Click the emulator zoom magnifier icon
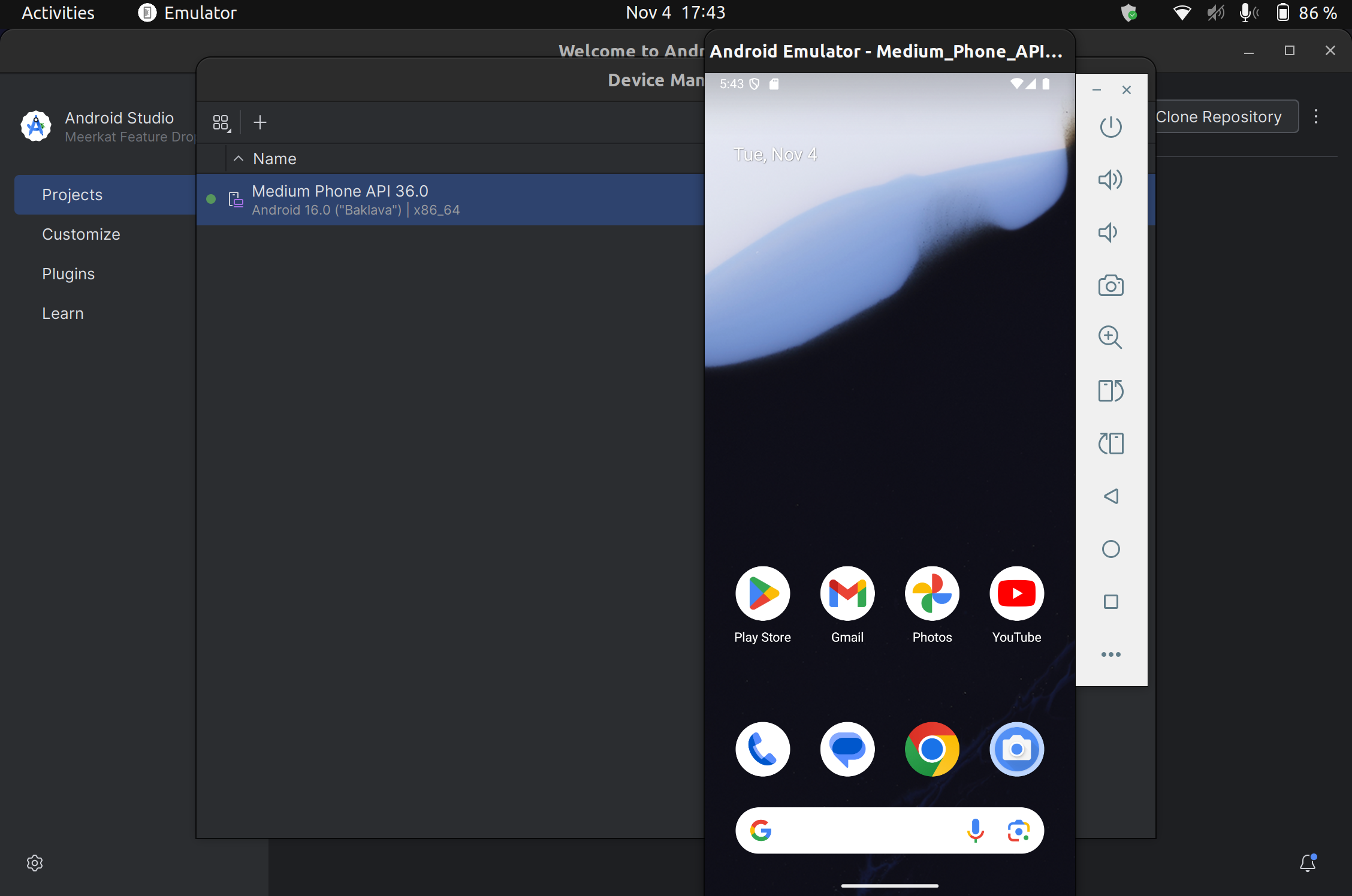 tap(1110, 337)
